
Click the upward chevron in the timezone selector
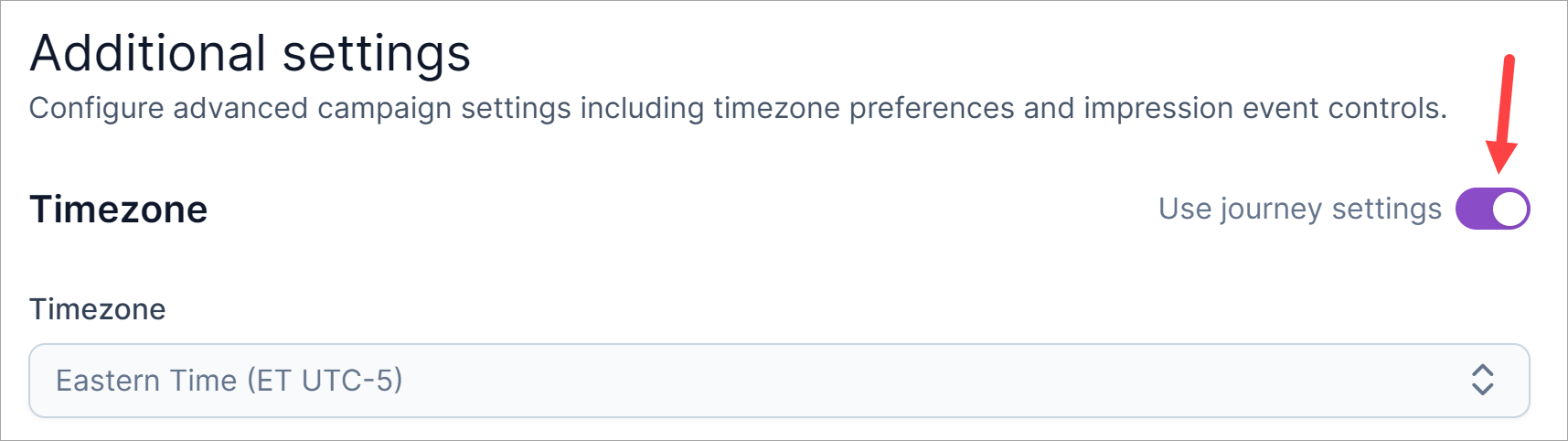1482,371
